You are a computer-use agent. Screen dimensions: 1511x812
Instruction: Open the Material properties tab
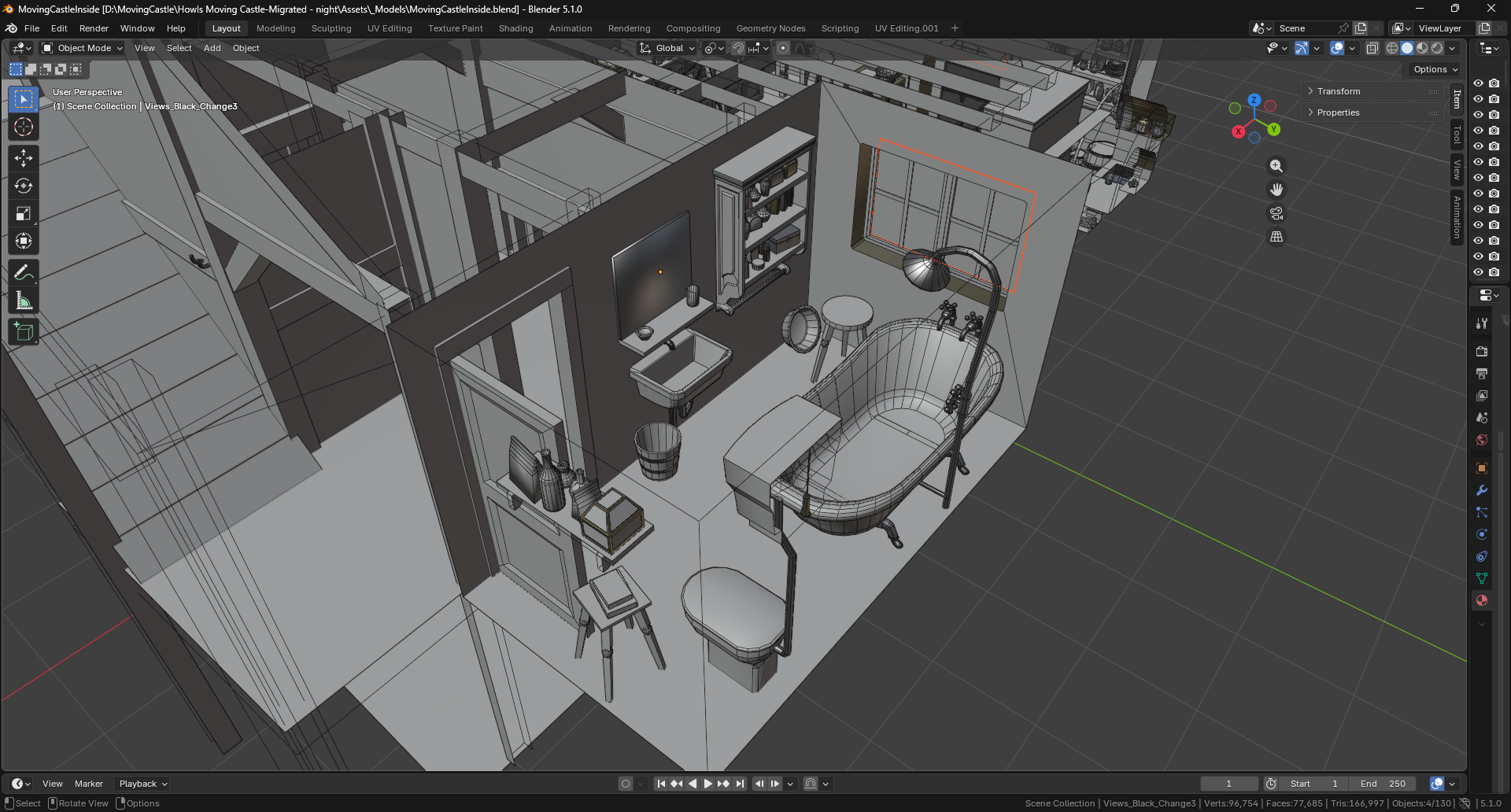(1482, 600)
